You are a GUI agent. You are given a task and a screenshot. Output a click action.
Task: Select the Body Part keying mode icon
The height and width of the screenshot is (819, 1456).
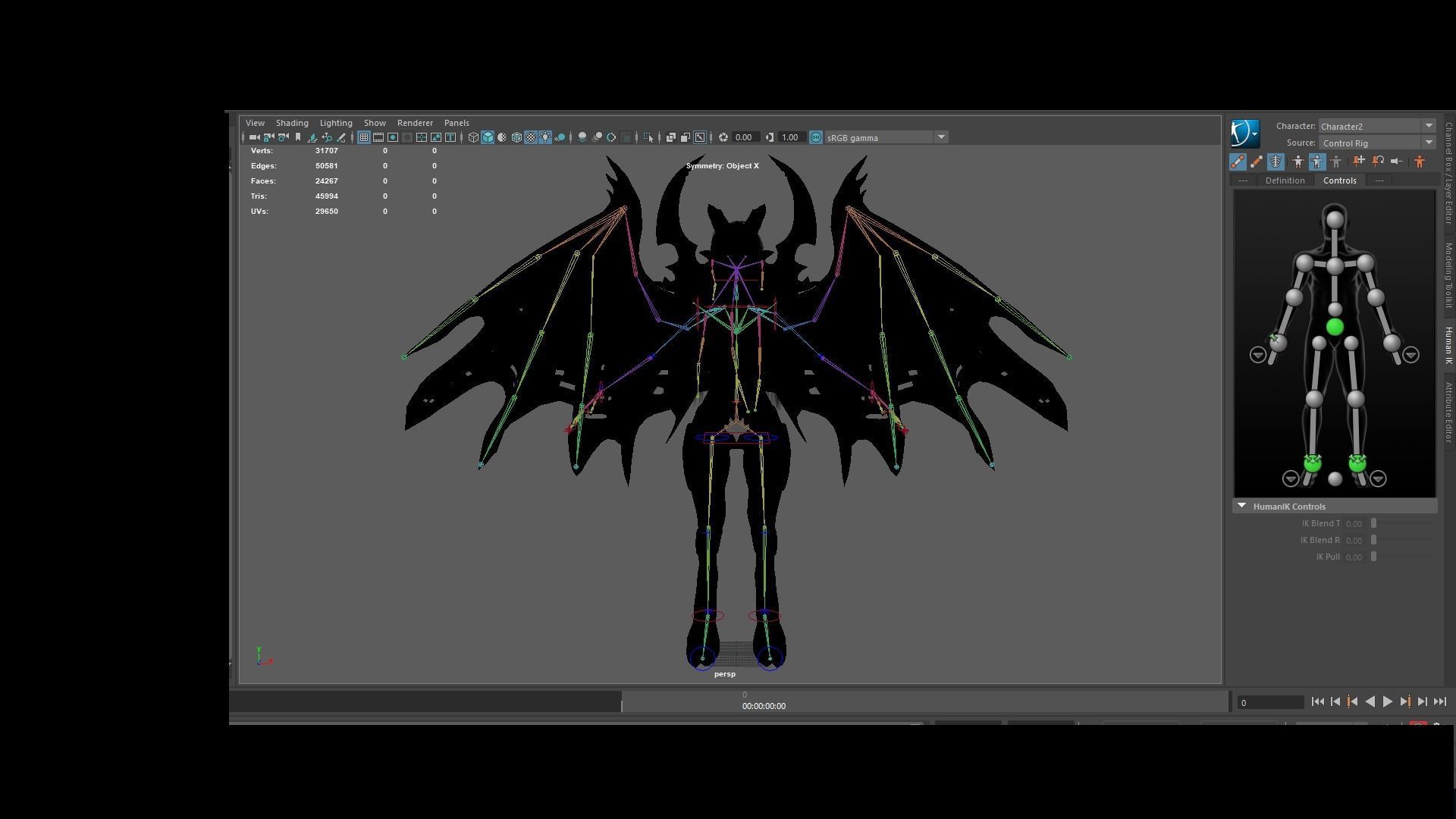(1317, 162)
